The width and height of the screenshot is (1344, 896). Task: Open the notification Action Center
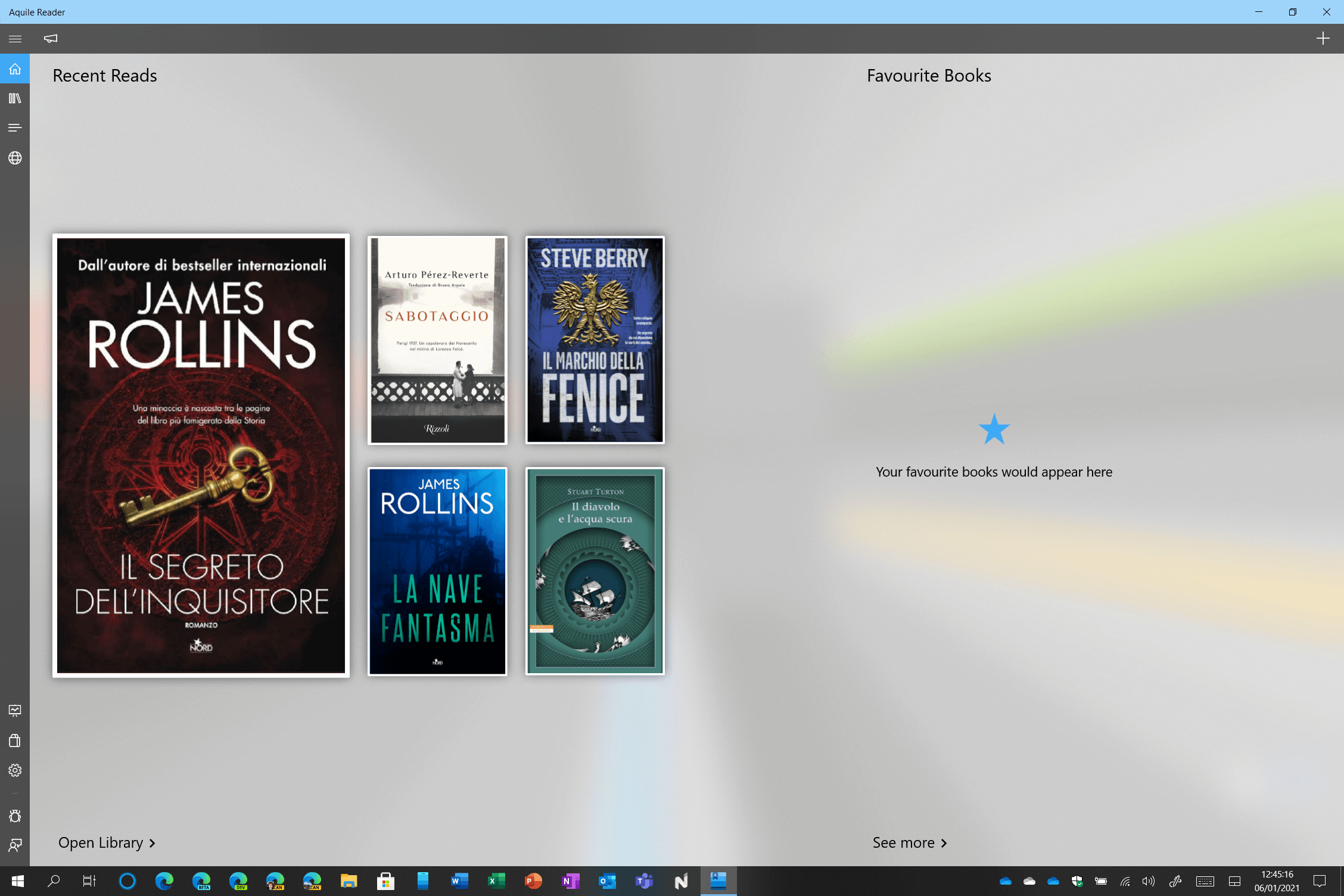pos(1319,881)
